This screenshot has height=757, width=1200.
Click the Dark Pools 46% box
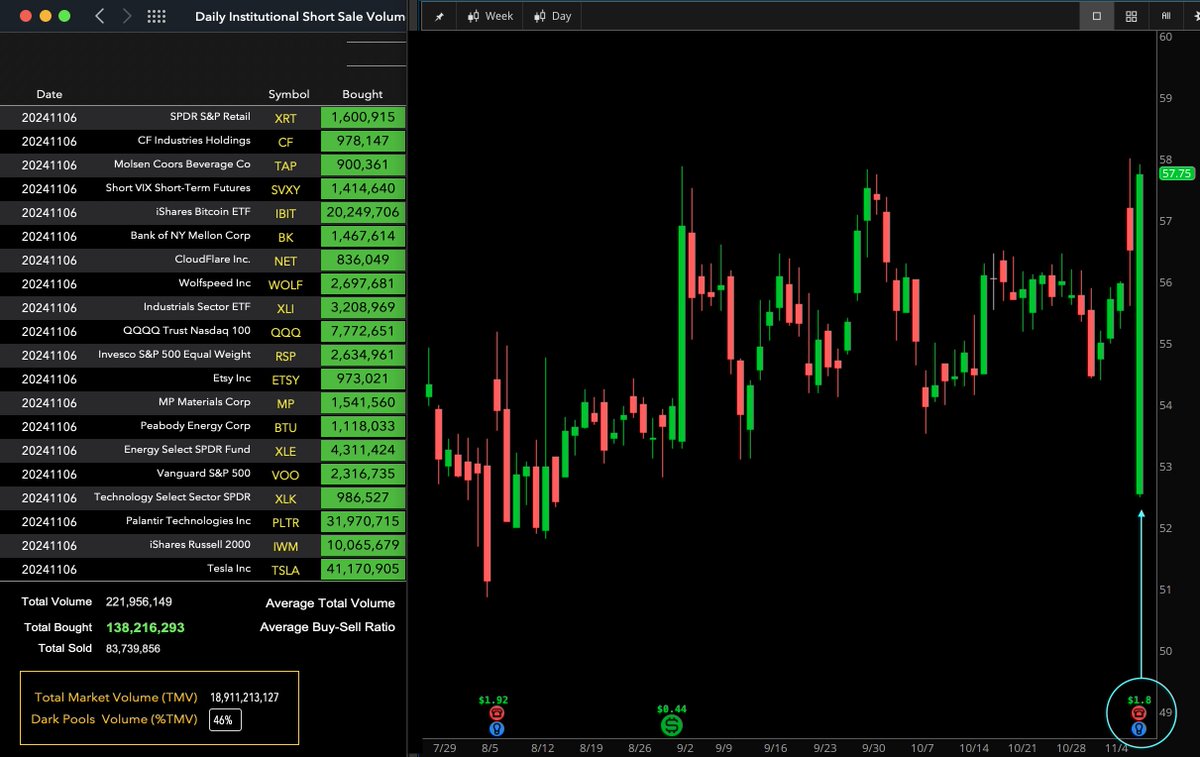tap(225, 720)
